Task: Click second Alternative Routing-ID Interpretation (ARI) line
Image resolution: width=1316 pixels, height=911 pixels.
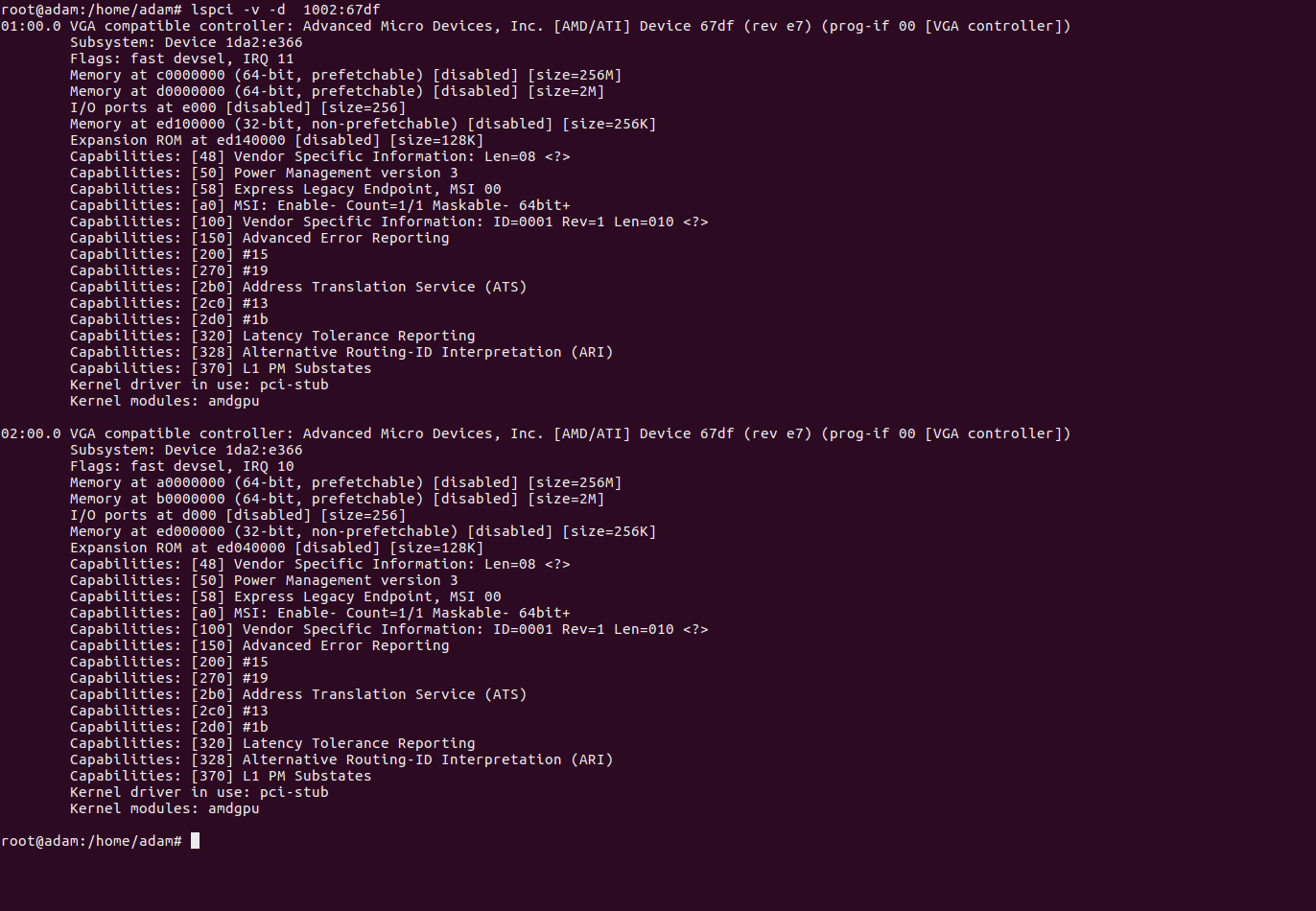Action: point(341,759)
